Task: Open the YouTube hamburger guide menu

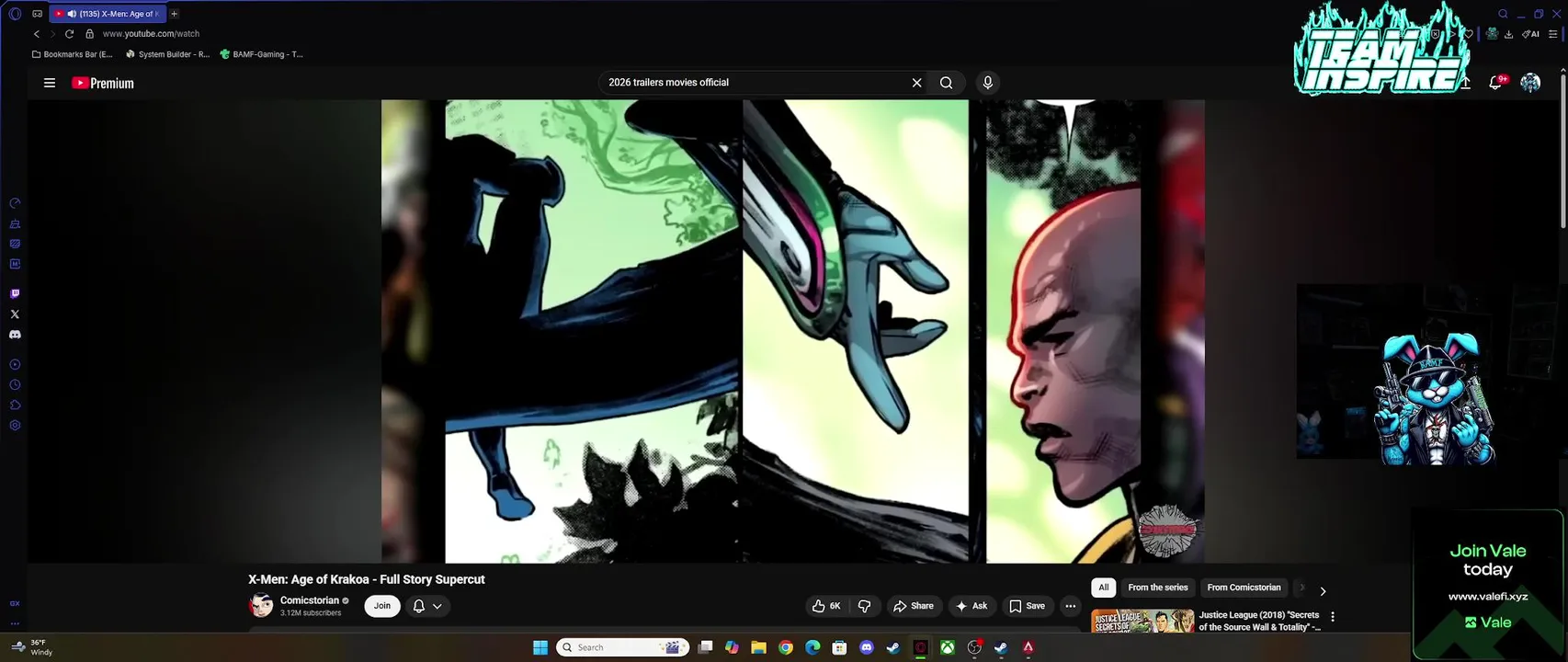Action: (x=50, y=83)
